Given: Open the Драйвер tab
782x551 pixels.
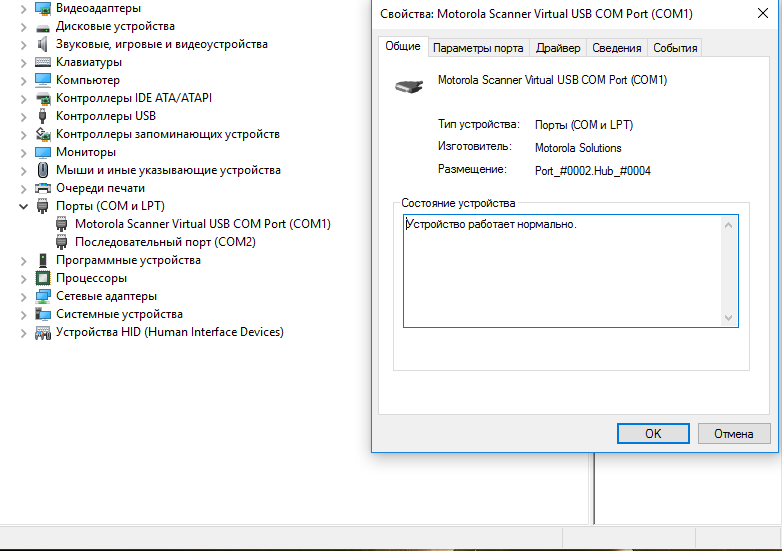Looking at the screenshot, I should pyautogui.click(x=558, y=48).
